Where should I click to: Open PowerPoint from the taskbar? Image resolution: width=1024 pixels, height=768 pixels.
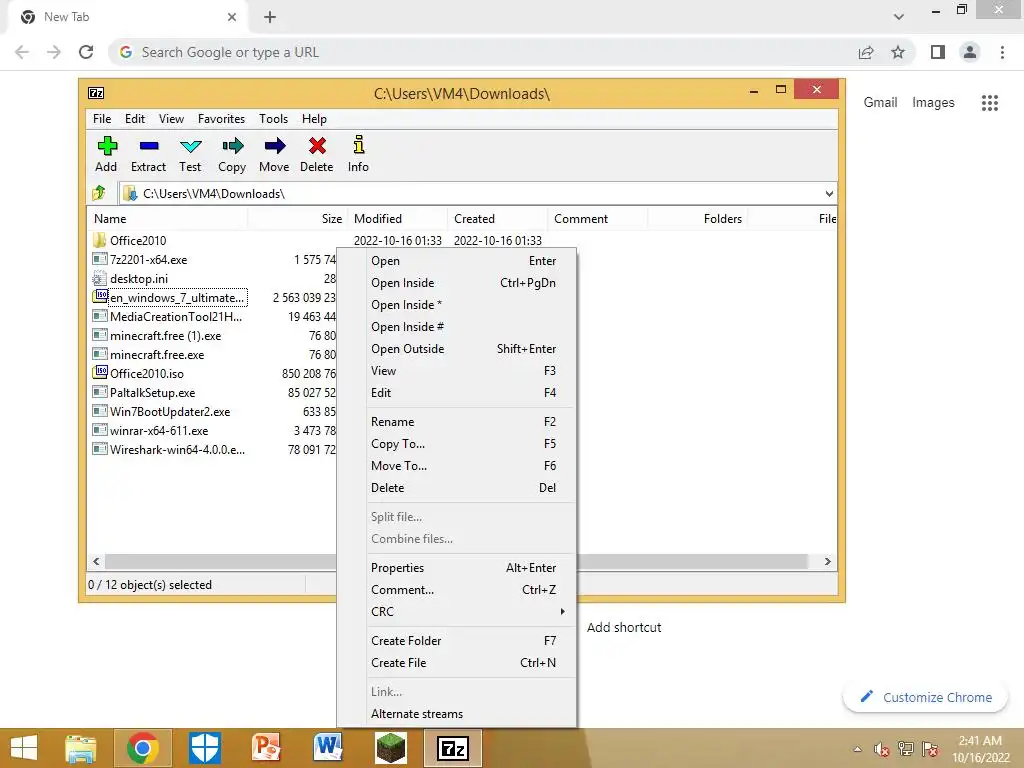click(266, 748)
